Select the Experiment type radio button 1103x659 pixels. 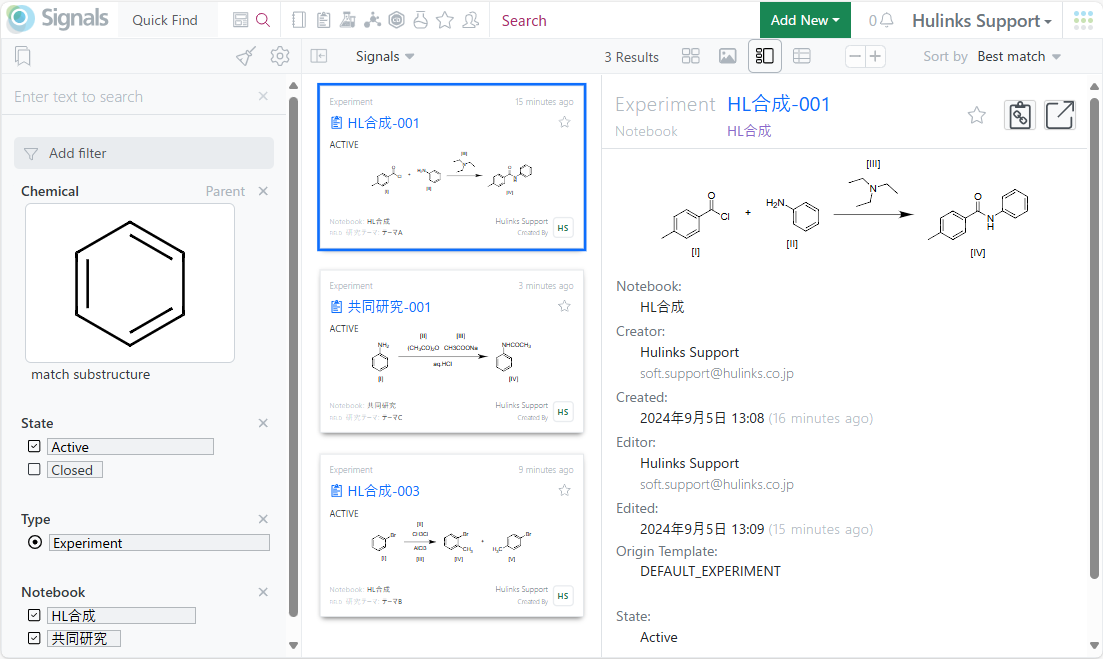coord(35,543)
